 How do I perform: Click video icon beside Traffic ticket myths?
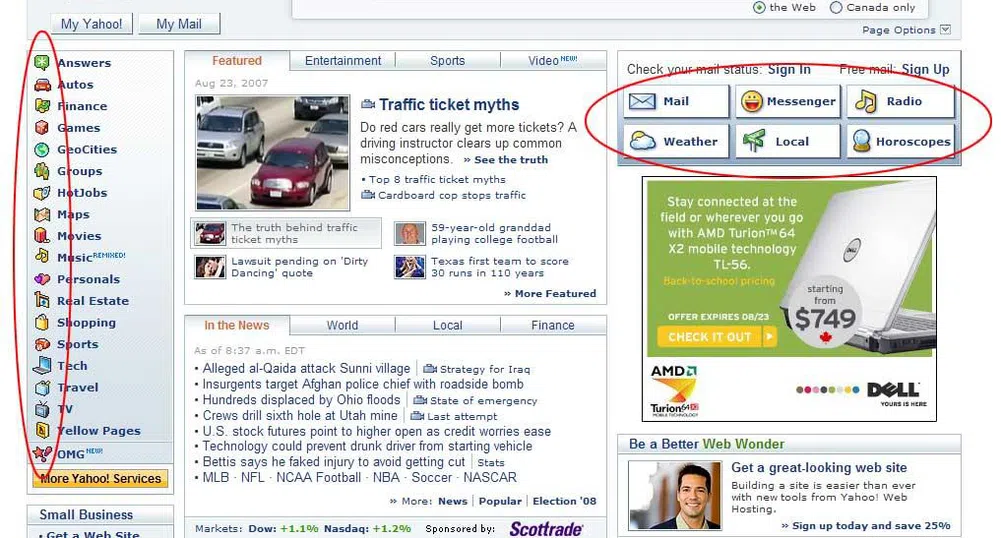(x=368, y=104)
